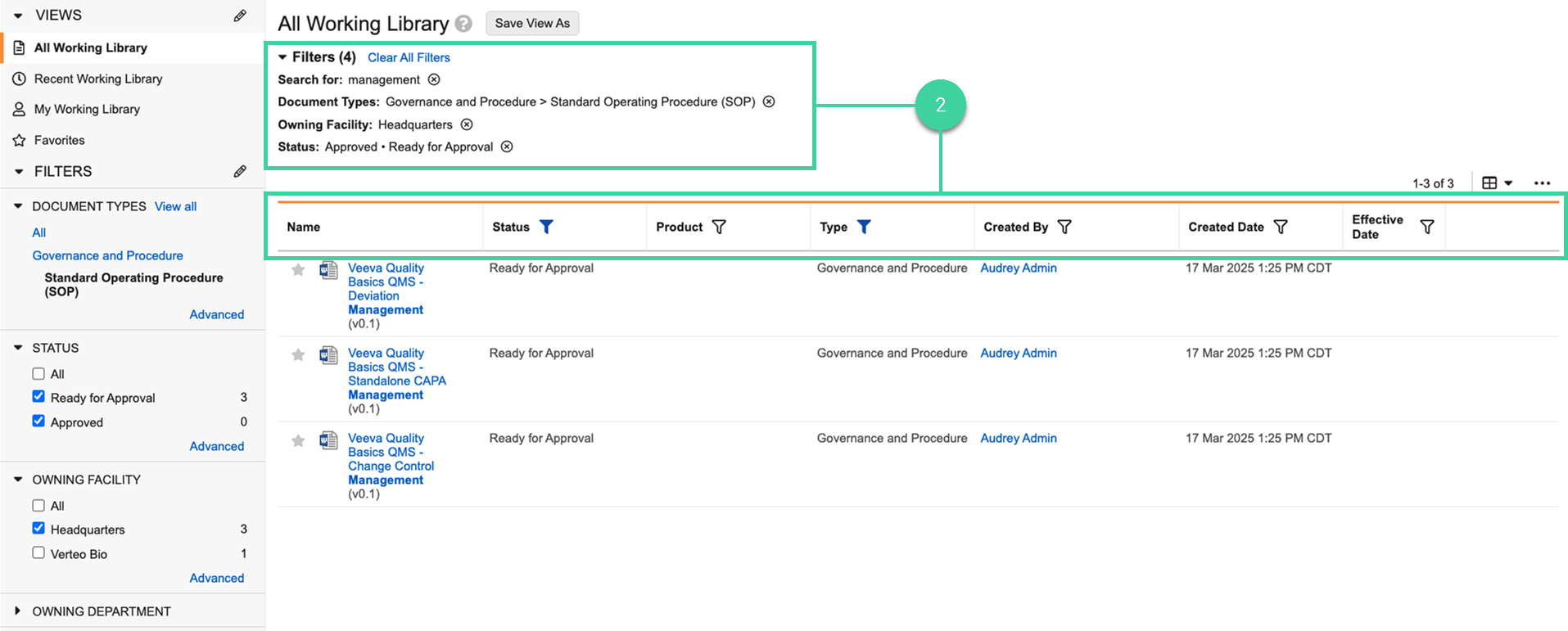
Task: Select Governance and Procedure document type
Action: coord(107,255)
